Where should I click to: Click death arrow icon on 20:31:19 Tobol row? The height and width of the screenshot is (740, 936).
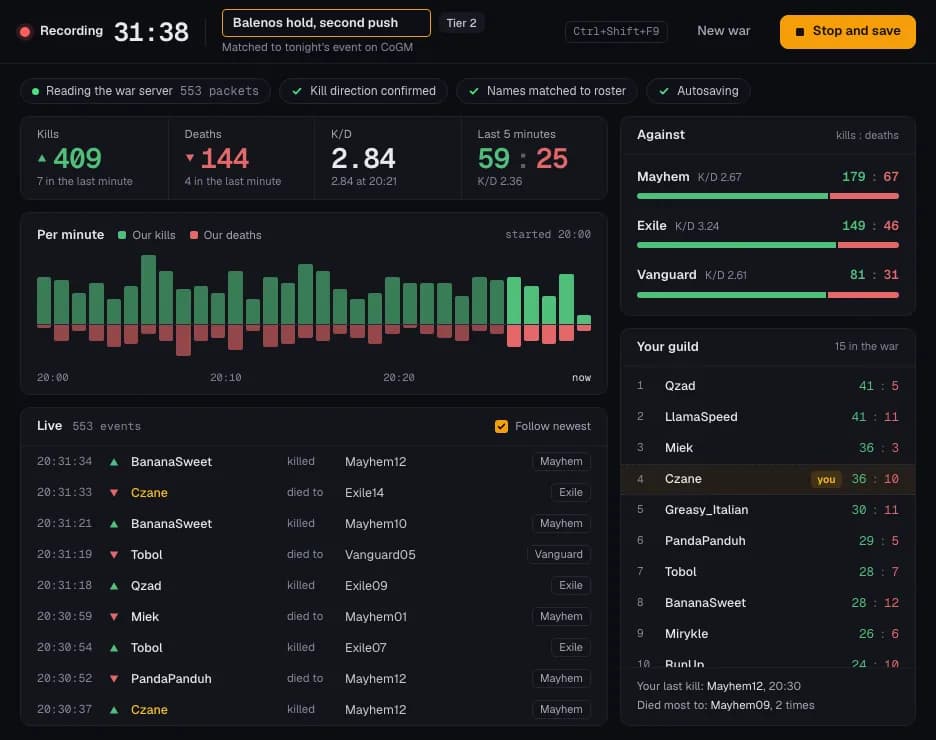[114, 555]
